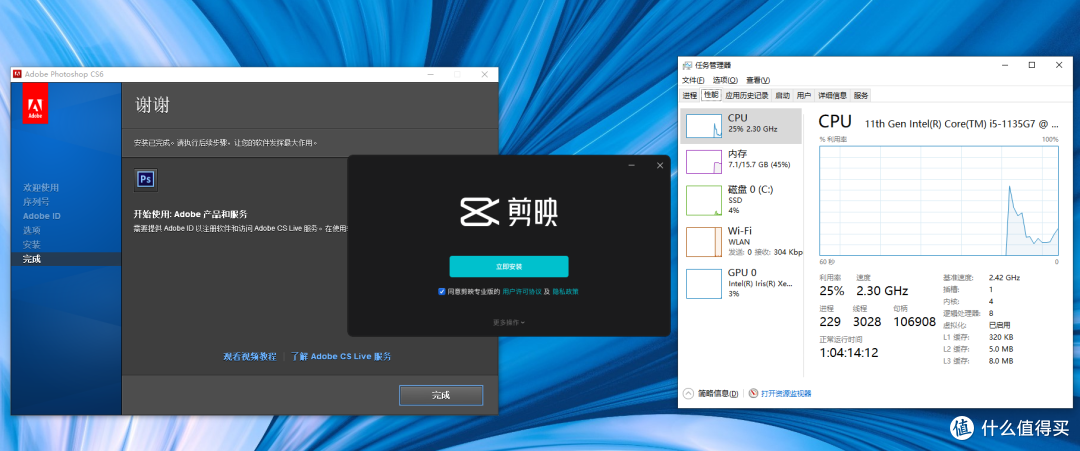The width and height of the screenshot is (1080, 451).
Task: Click the base speed value 2.42 GHz
Action: point(1004,277)
